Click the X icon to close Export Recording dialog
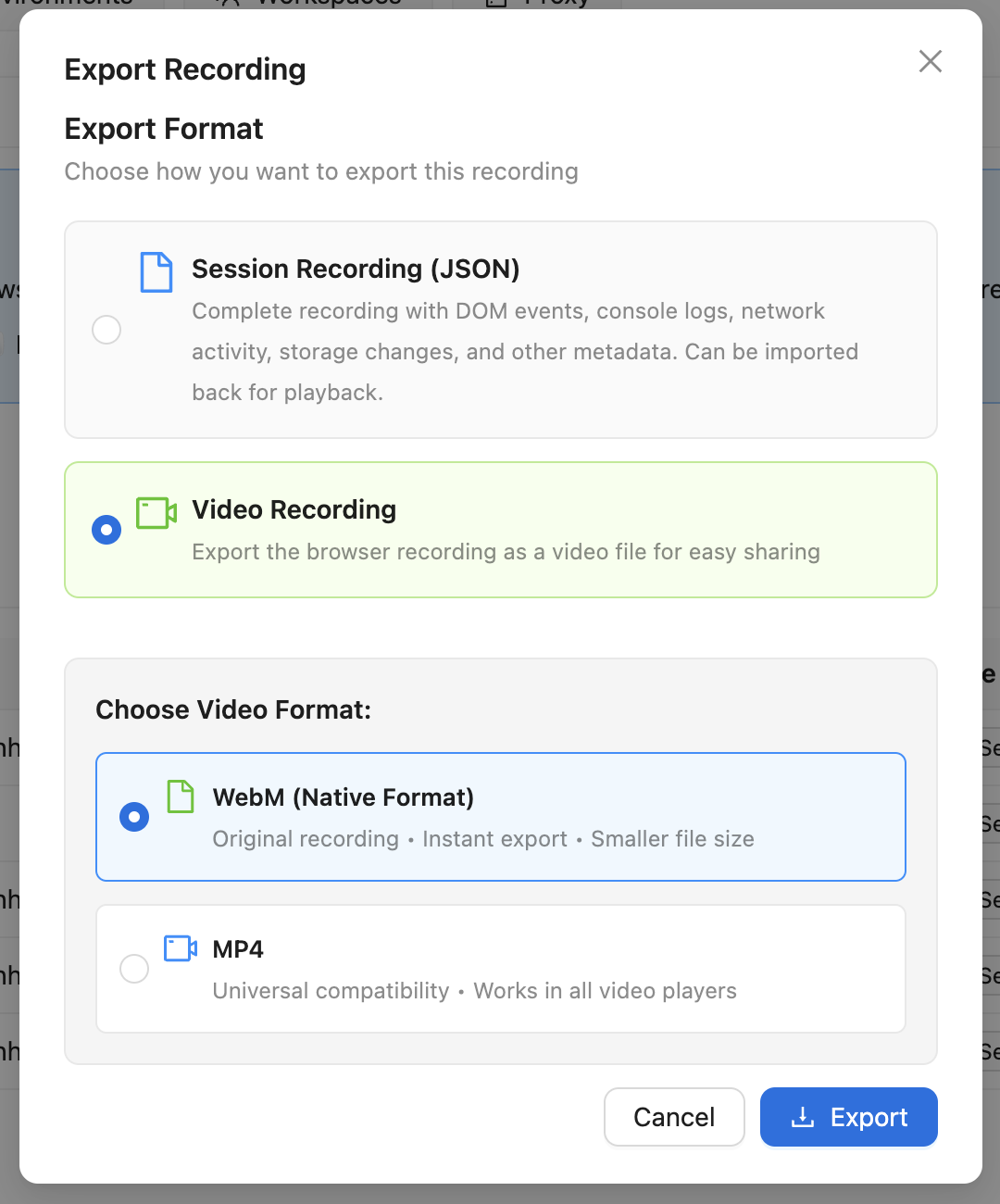The image size is (1000, 1204). tap(930, 61)
